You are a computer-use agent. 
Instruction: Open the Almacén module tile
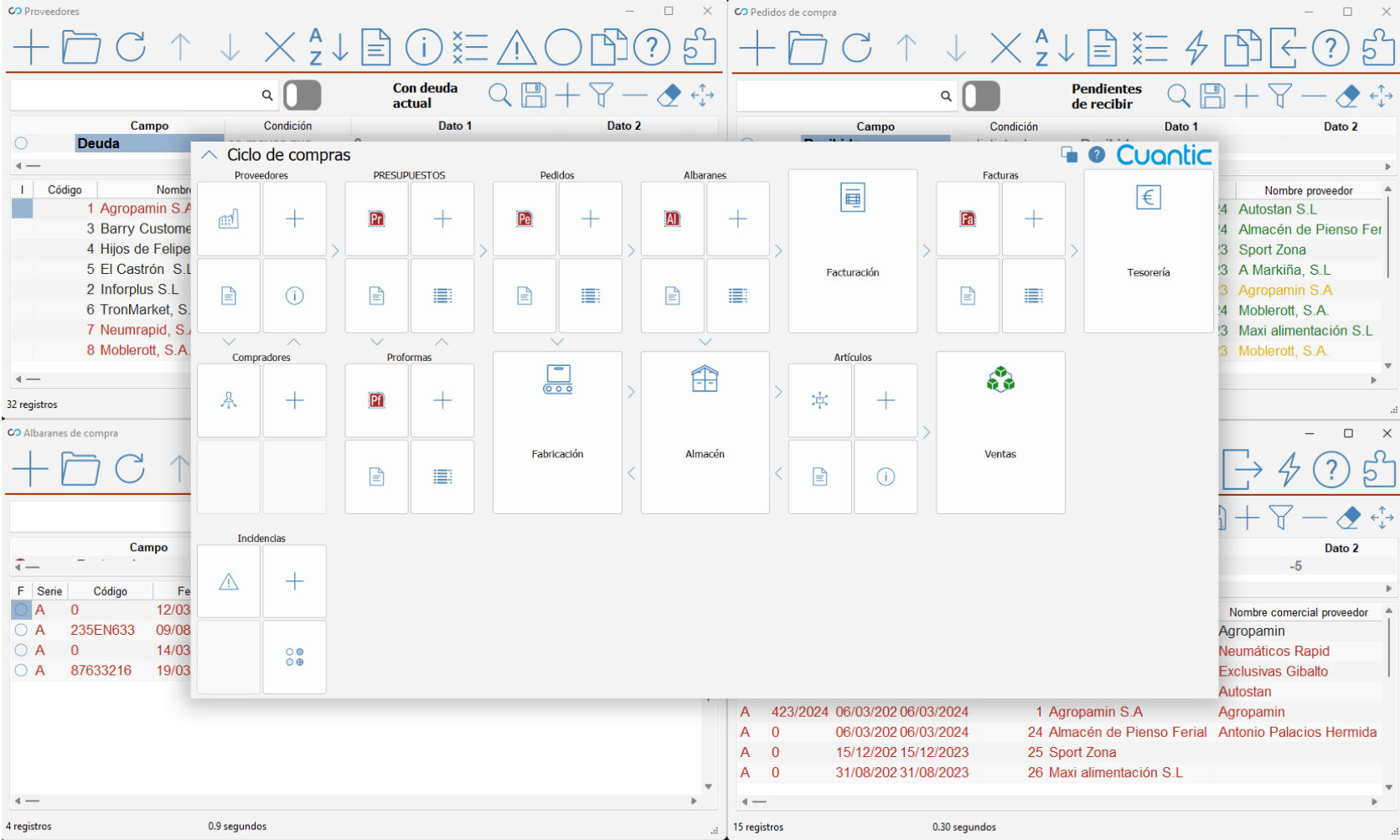coord(705,432)
